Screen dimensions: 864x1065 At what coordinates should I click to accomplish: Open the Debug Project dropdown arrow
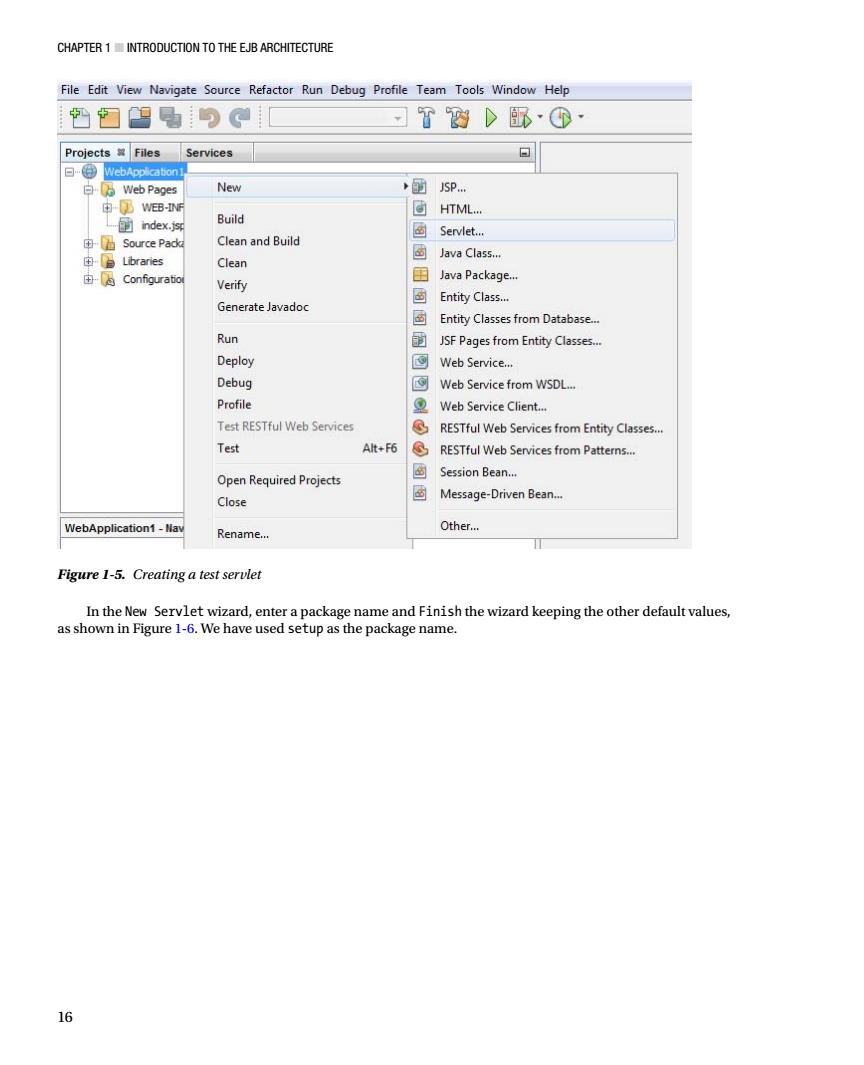(x=540, y=117)
